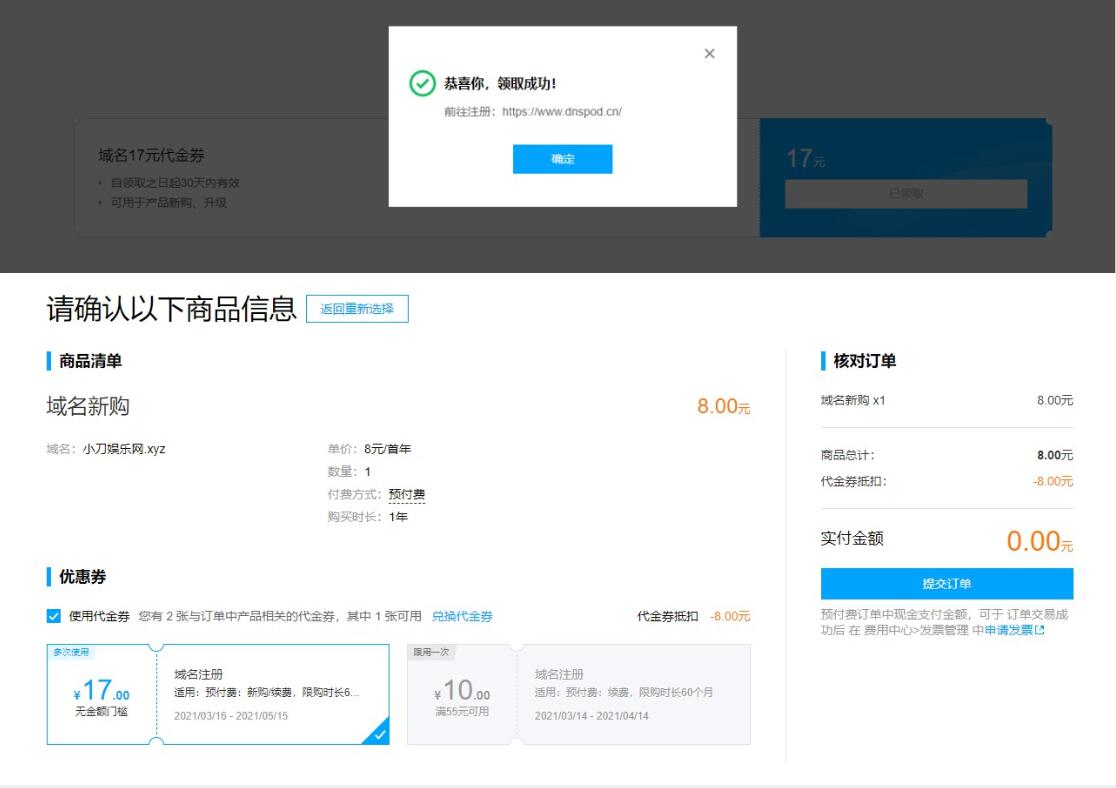Open the 兑换代金券 link

click(462, 616)
